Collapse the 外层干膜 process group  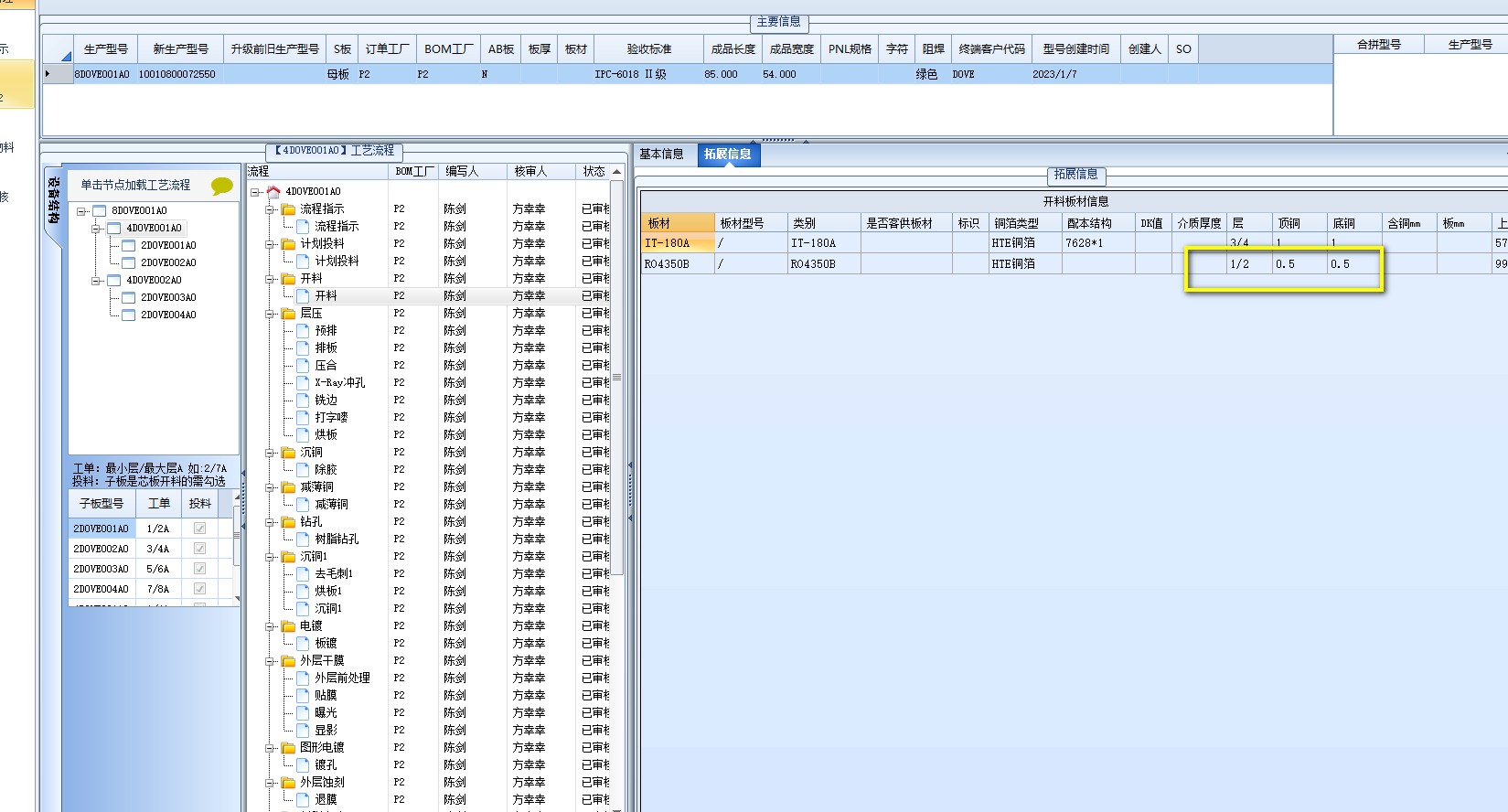[270, 661]
